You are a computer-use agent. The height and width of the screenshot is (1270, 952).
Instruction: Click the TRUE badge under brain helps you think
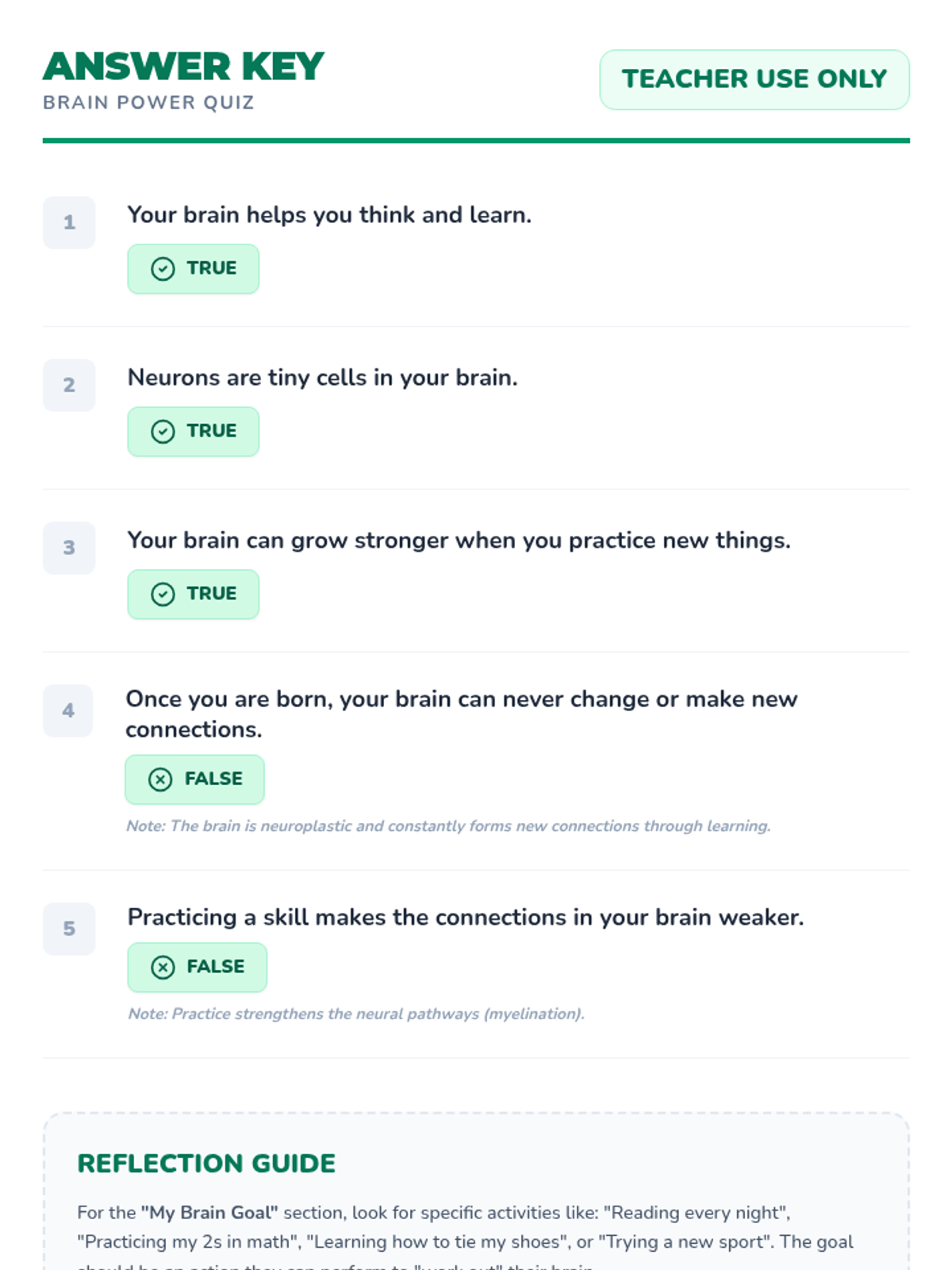pyautogui.click(x=194, y=269)
